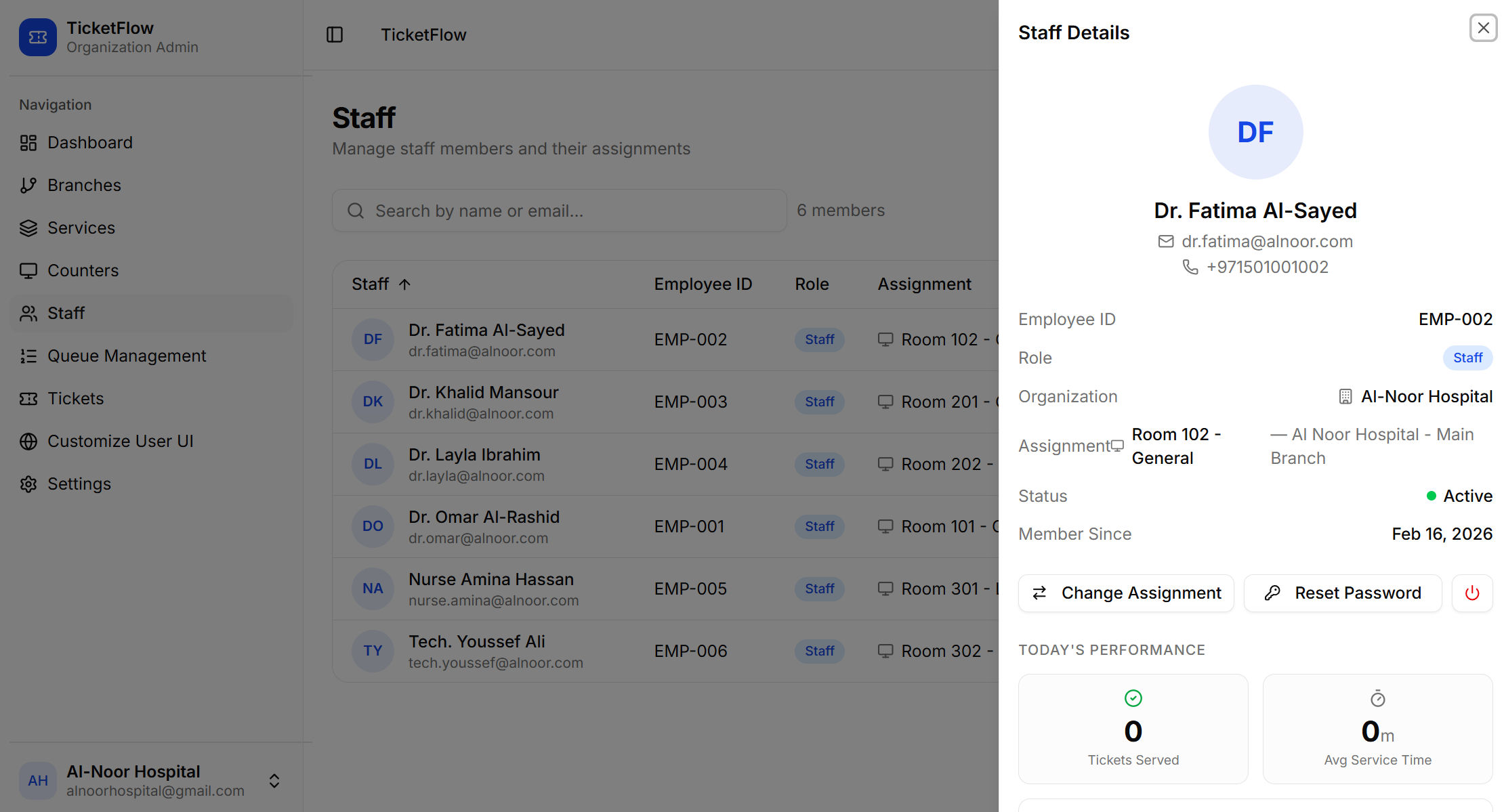Navigate to the Staff section
Image resolution: width=1504 pixels, height=812 pixels.
click(66, 313)
